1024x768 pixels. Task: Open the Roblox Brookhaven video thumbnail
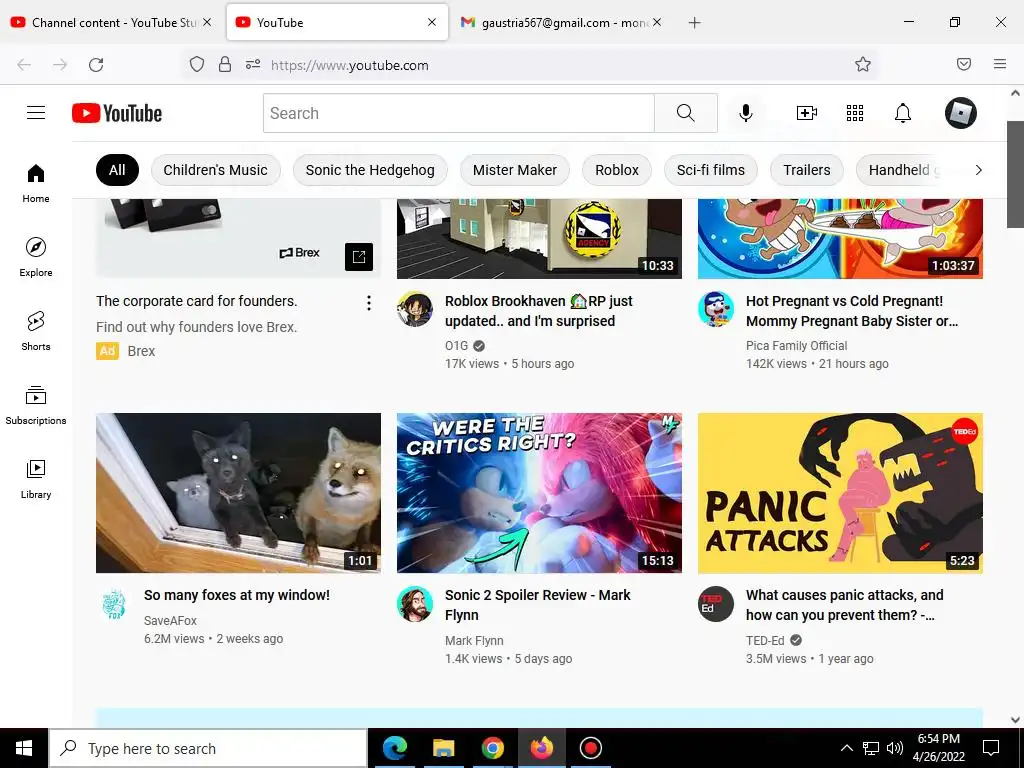pyautogui.click(x=539, y=238)
